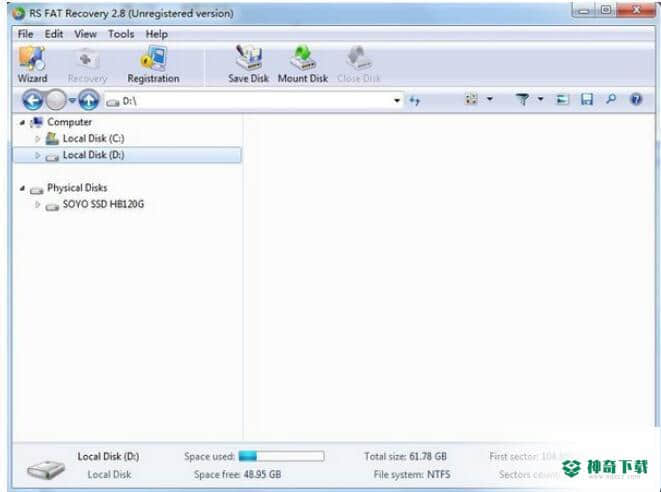The width and height of the screenshot is (661, 492).
Task: Click the status bar drive icon
Action: click(46, 469)
